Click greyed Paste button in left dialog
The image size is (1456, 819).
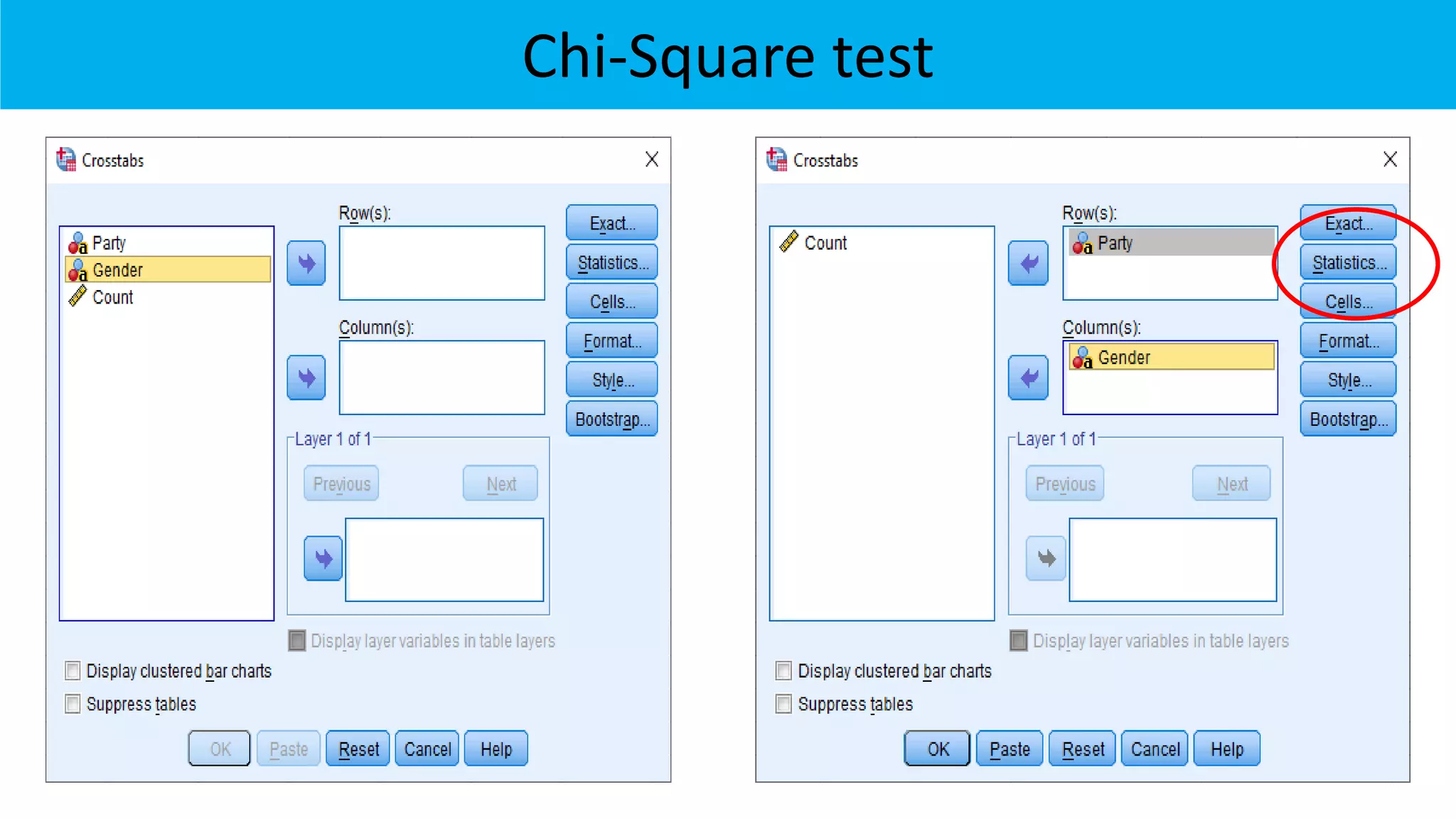[289, 749]
